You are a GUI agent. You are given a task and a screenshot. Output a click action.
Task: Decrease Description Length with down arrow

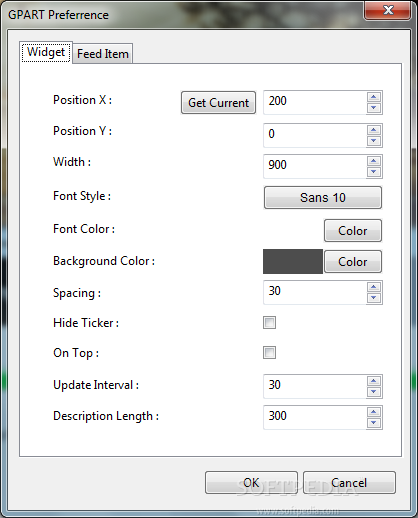pyautogui.click(x=374, y=423)
